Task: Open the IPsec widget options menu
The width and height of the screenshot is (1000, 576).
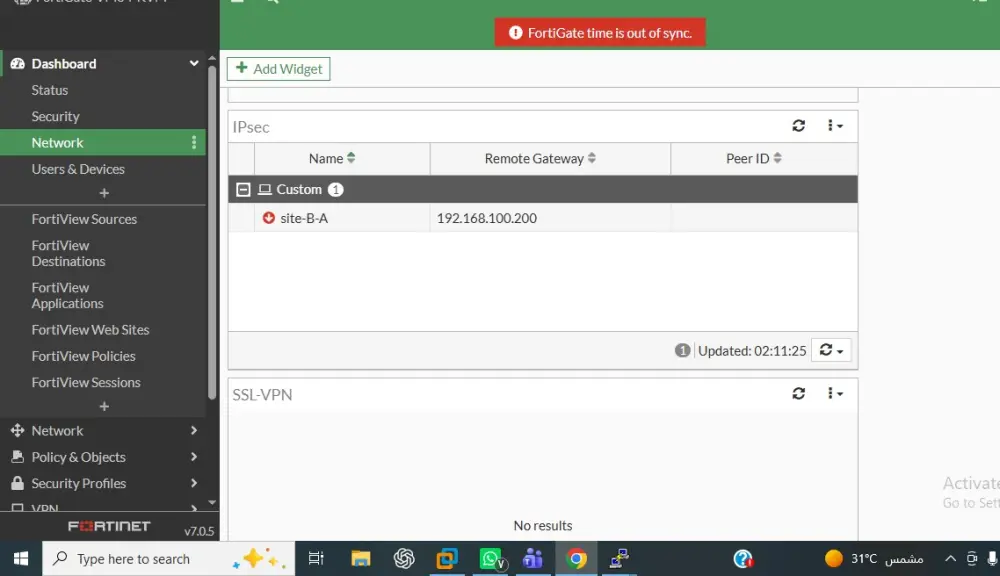Action: click(834, 126)
